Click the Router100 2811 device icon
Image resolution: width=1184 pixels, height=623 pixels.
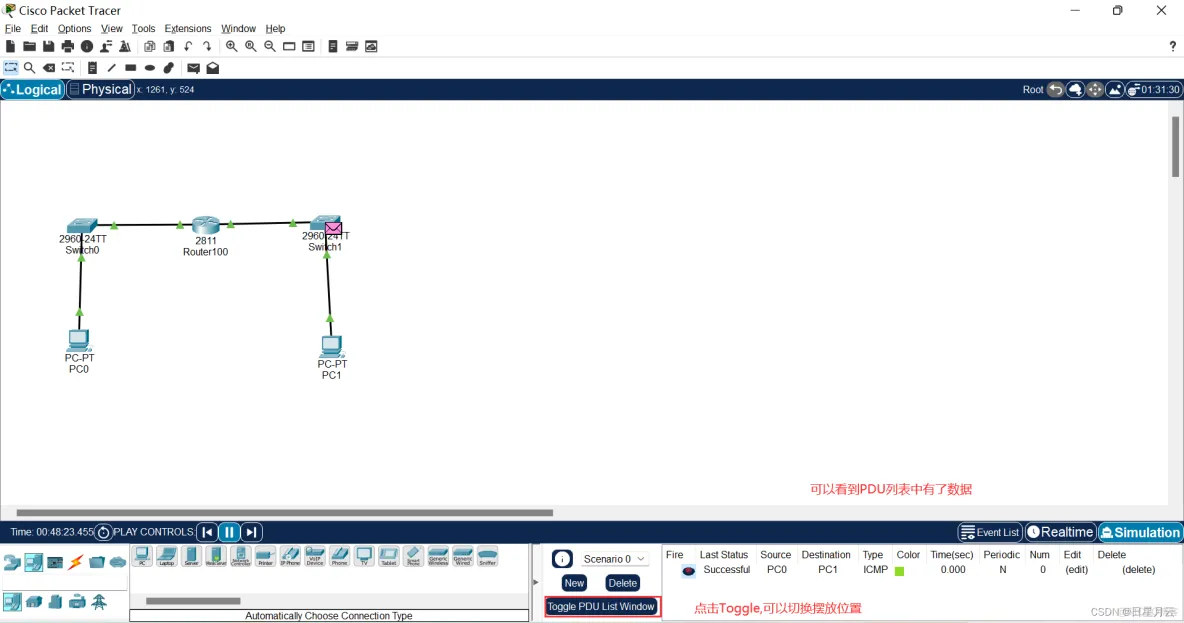[x=205, y=225]
